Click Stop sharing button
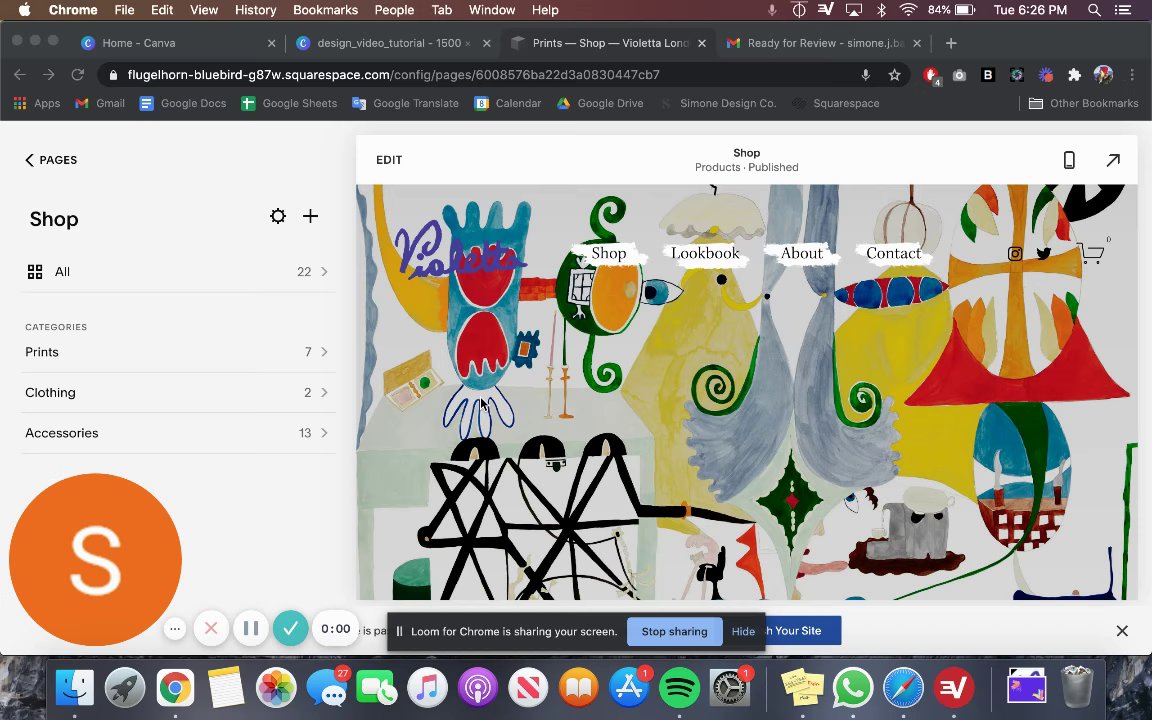This screenshot has width=1152, height=720. pos(674,631)
